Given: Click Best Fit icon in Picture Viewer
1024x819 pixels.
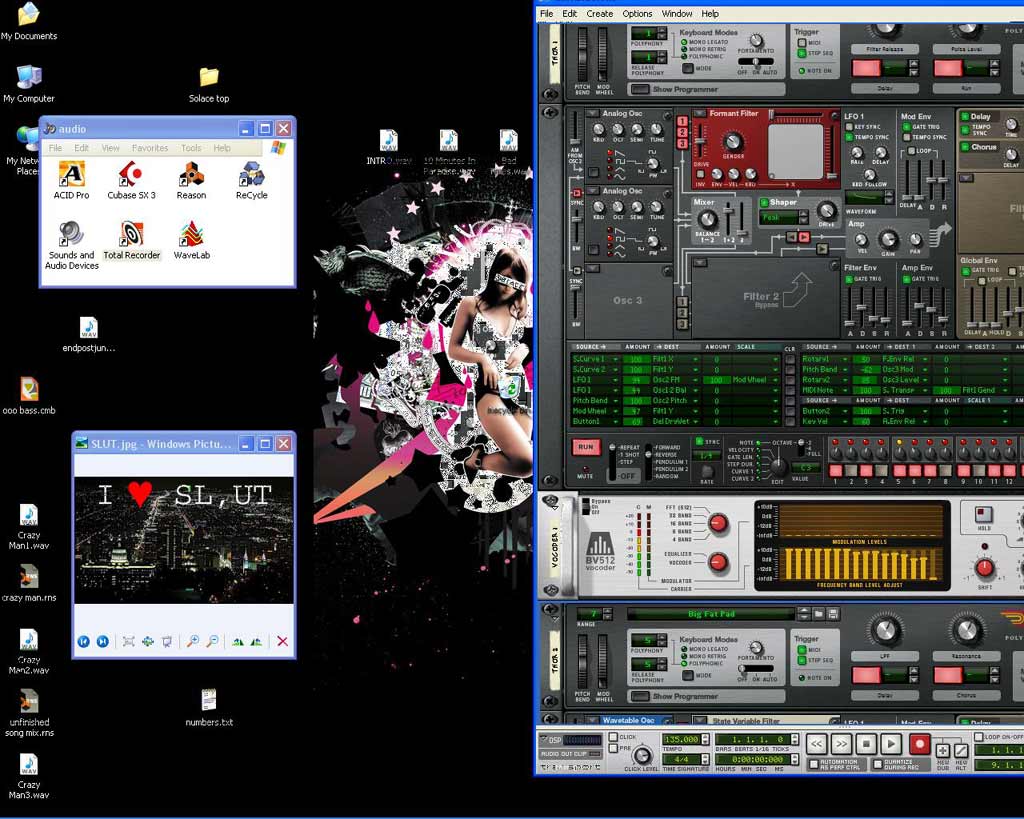Looking at the screenshot, I should [x=129, y=641].
